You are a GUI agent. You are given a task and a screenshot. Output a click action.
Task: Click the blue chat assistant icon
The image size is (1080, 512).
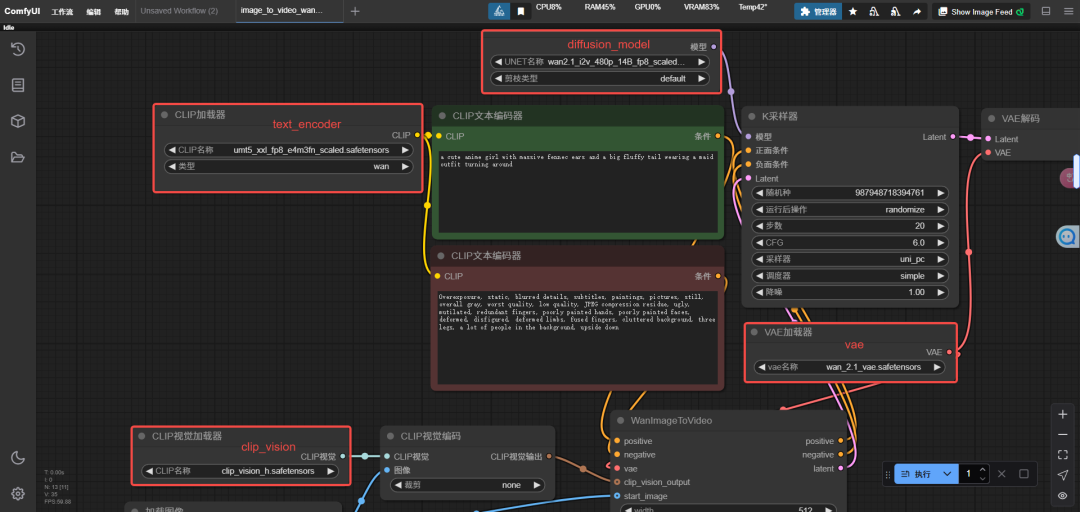click(x=1067, y=236)
